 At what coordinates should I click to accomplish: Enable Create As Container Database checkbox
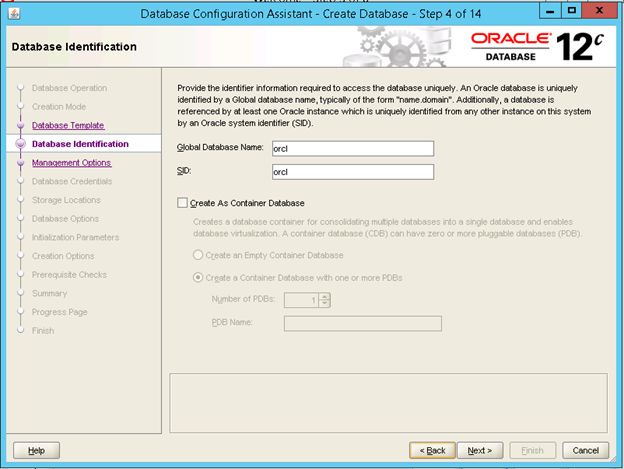coord(182,203)
